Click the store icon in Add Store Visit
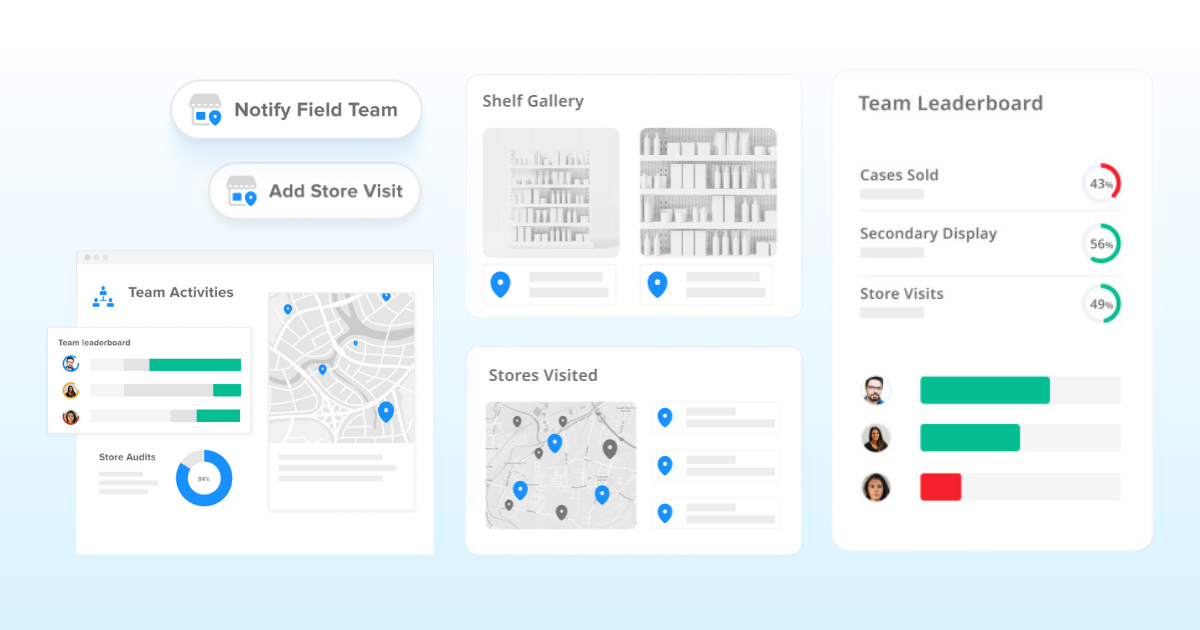 pos(242,190)
